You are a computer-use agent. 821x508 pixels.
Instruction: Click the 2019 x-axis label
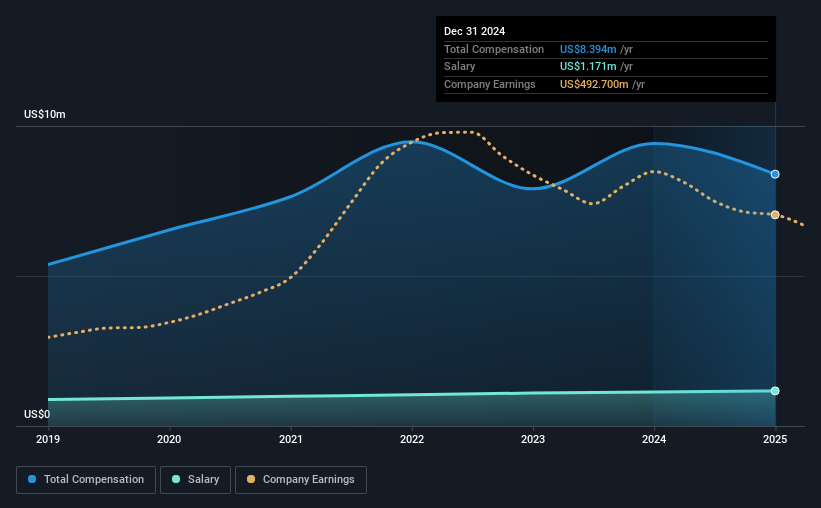(48, 439)
